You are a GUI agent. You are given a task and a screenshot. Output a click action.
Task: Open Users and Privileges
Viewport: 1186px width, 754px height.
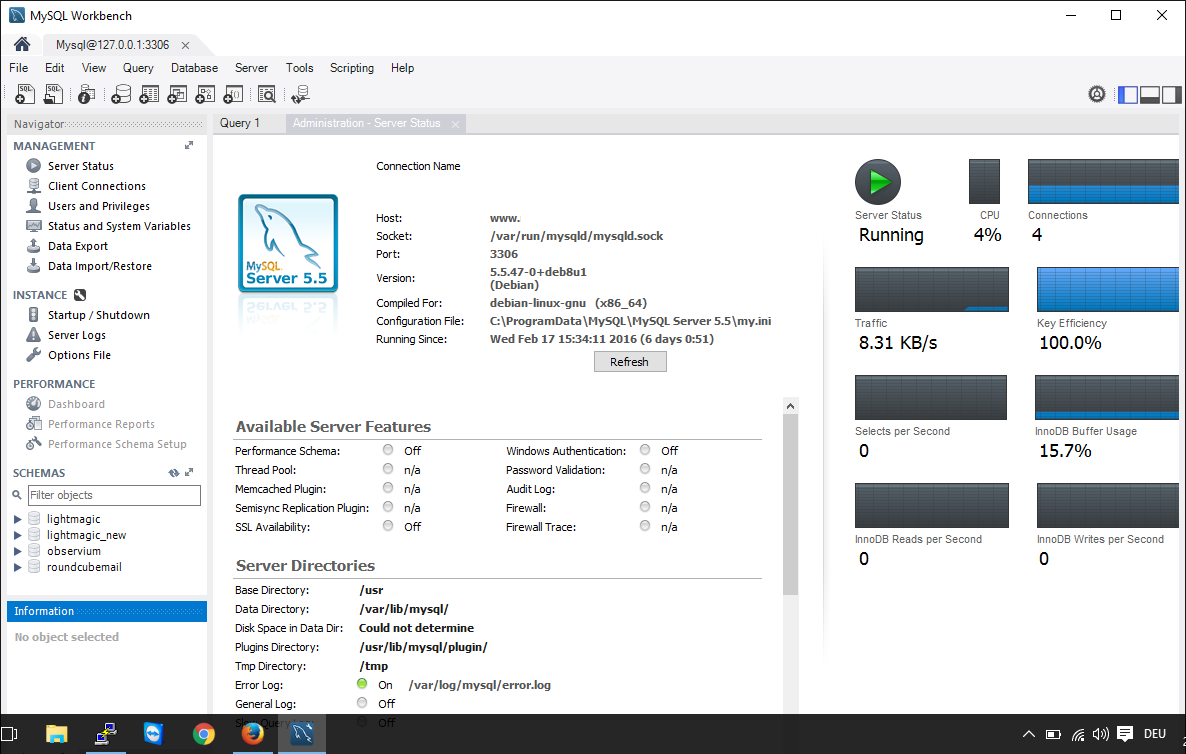click(x=98, y=206)
